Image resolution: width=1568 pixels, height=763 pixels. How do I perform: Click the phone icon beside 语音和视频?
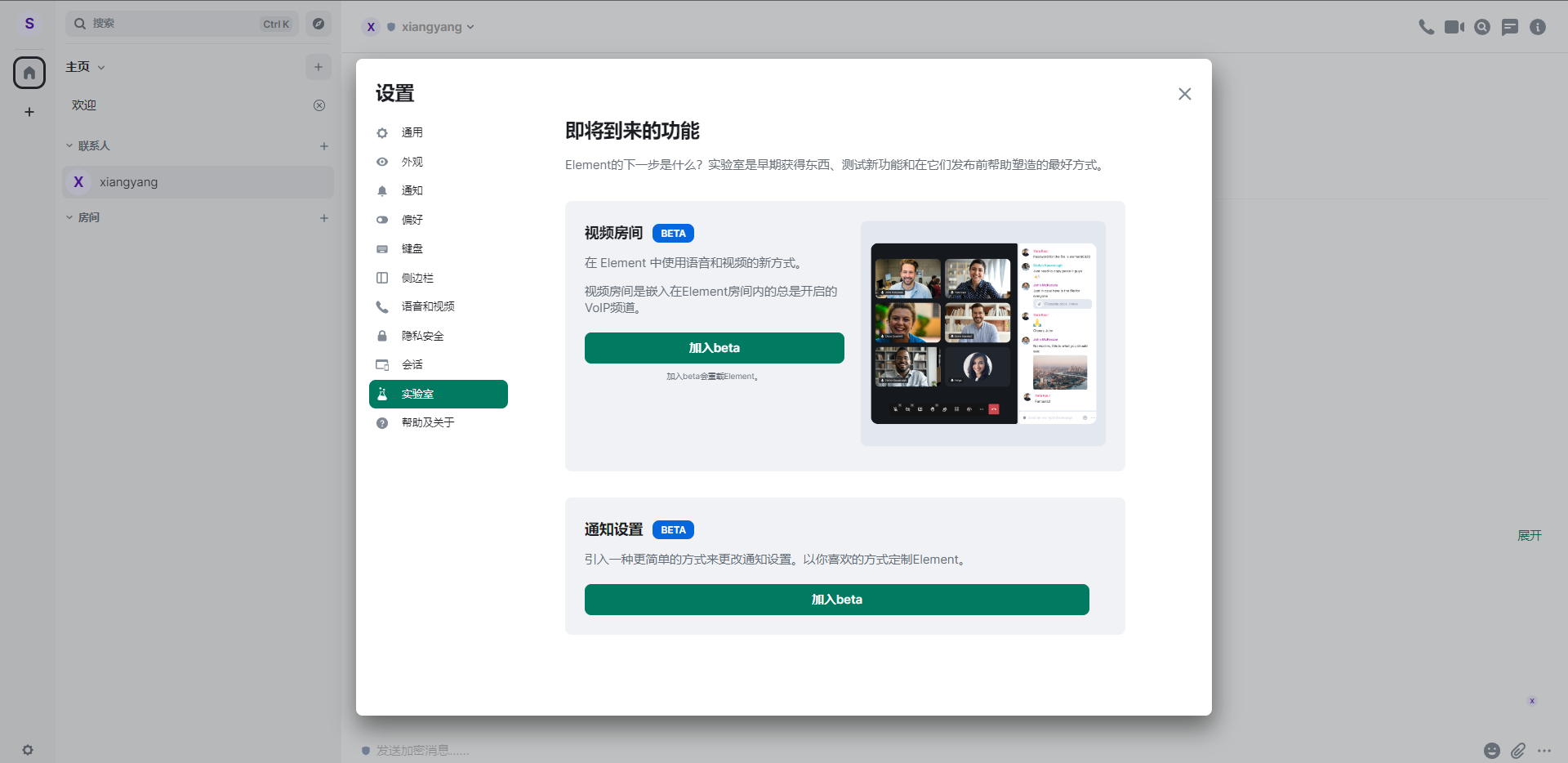pyautogui.click(x=382, y=307)
